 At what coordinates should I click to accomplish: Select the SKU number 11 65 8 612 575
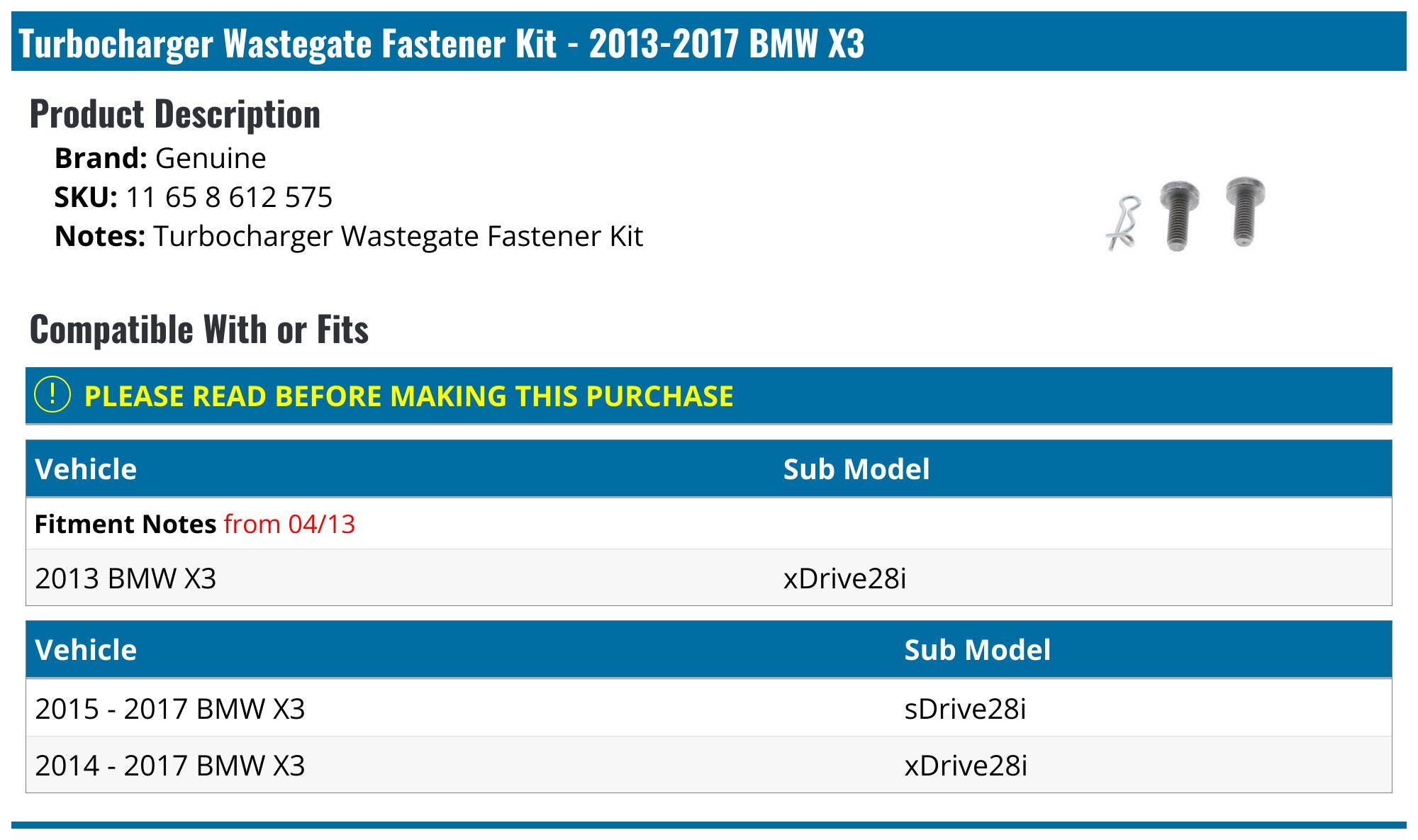229,197
